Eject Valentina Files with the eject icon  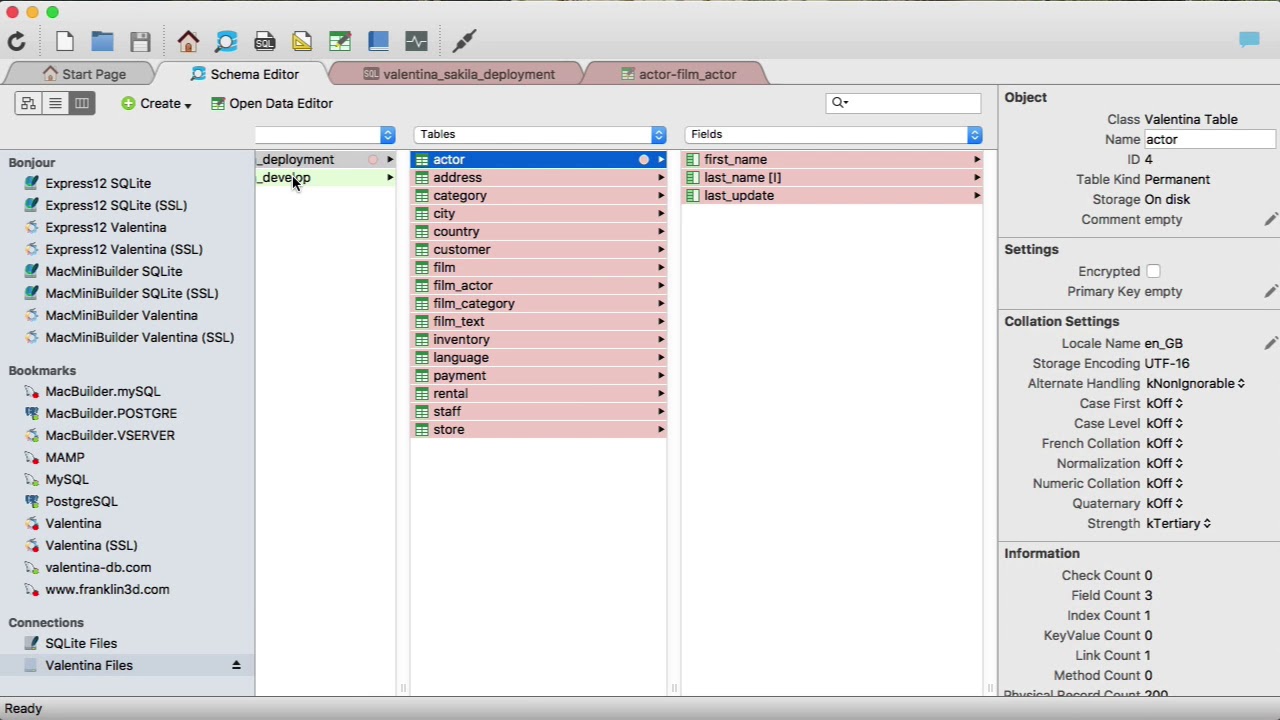pos(236,665)
